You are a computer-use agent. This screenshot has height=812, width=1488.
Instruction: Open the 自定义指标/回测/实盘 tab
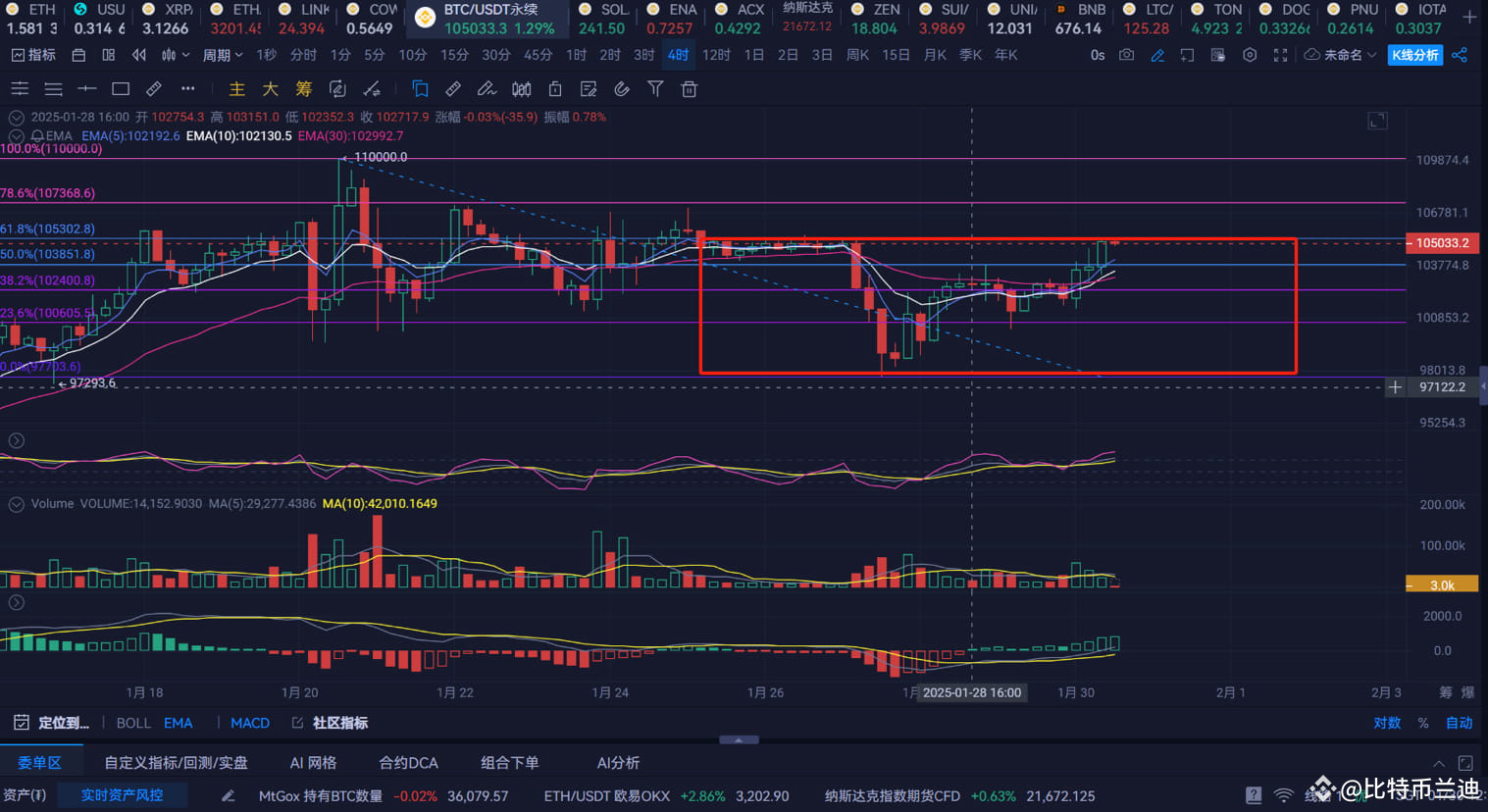tap(176, 763)
